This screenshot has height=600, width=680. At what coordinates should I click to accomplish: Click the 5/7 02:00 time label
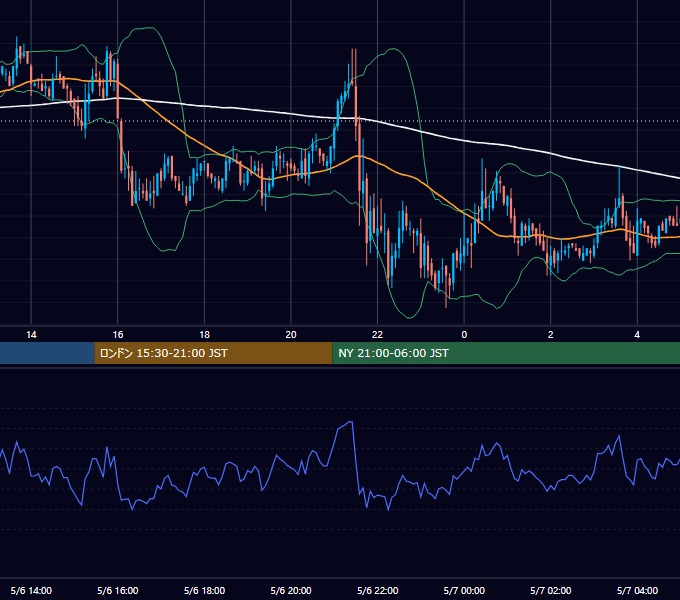pos(550,590)
